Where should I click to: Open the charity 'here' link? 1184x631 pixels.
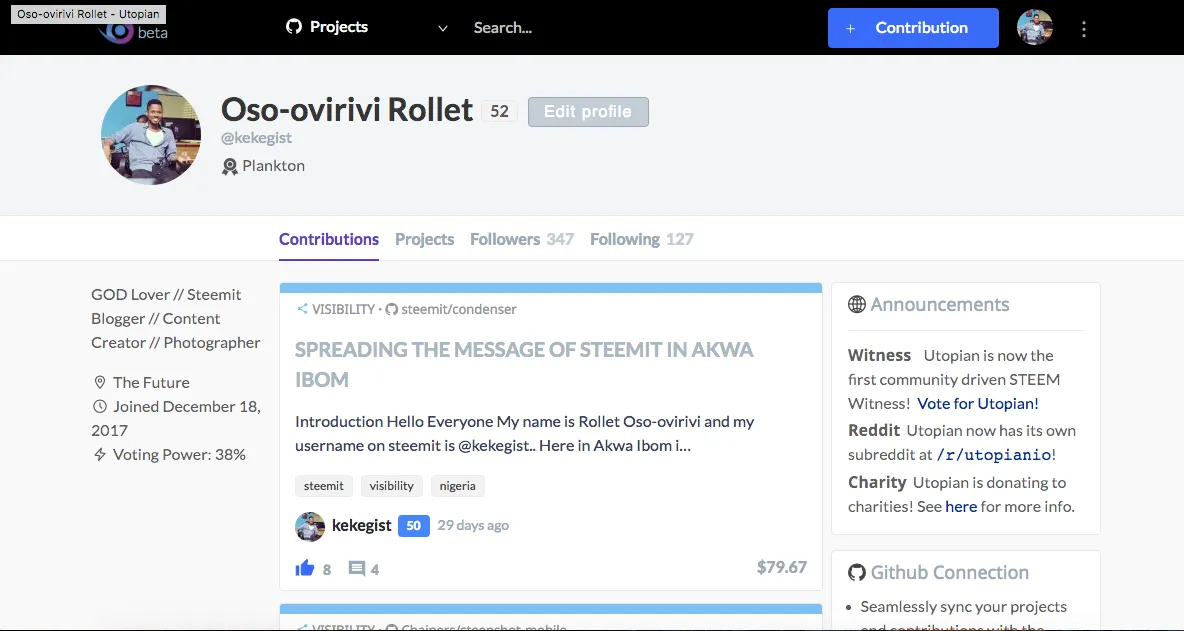coord(961,506)
